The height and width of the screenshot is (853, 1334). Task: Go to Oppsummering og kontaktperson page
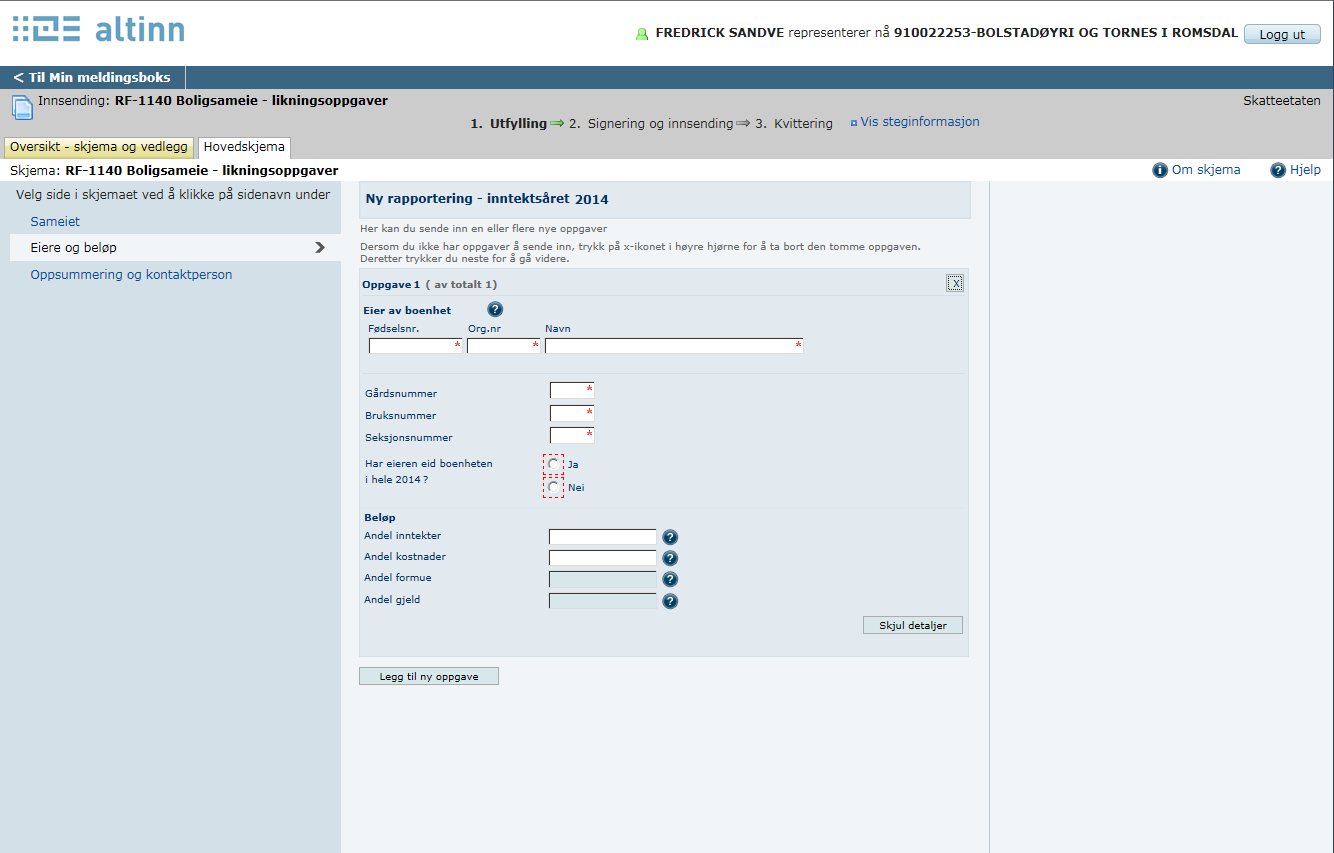click(x=131, y=274)
